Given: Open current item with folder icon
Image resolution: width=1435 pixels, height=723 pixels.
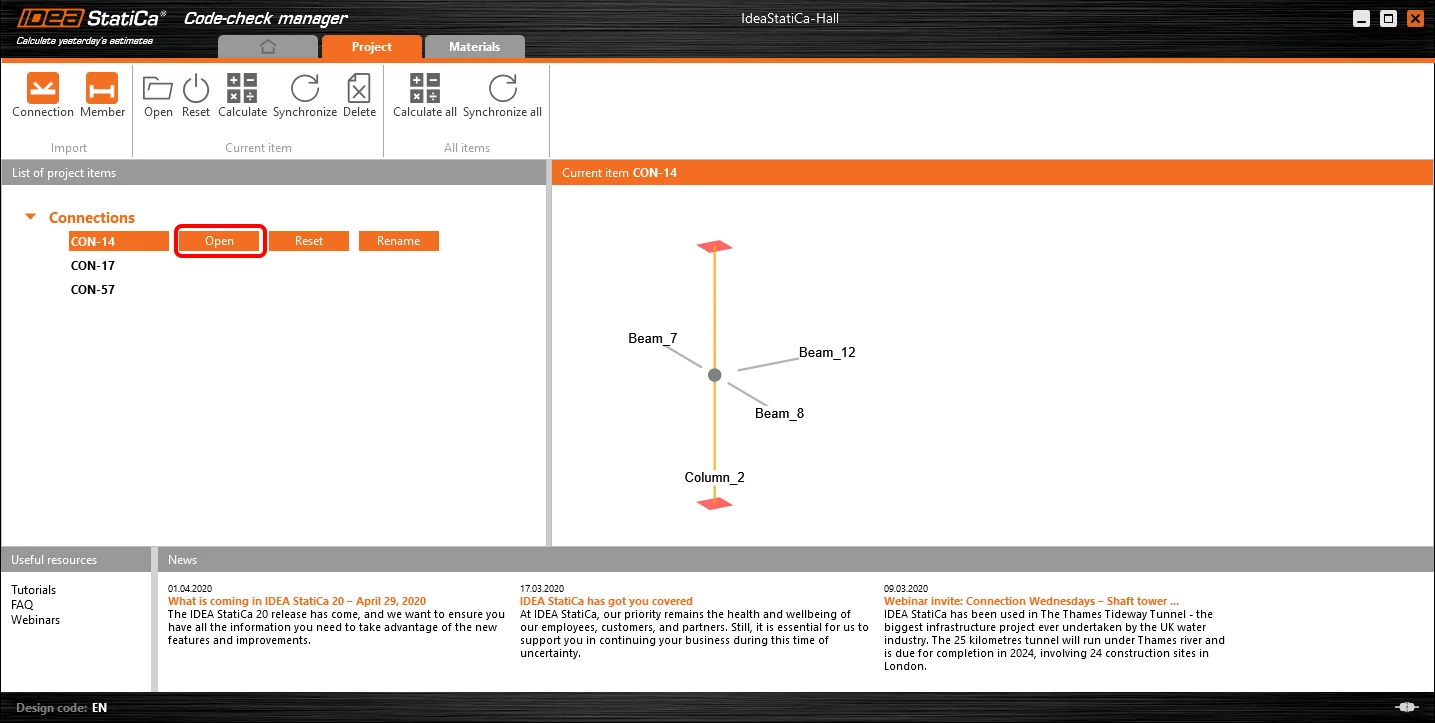Looking at the screenshot, I should [158, 88].
